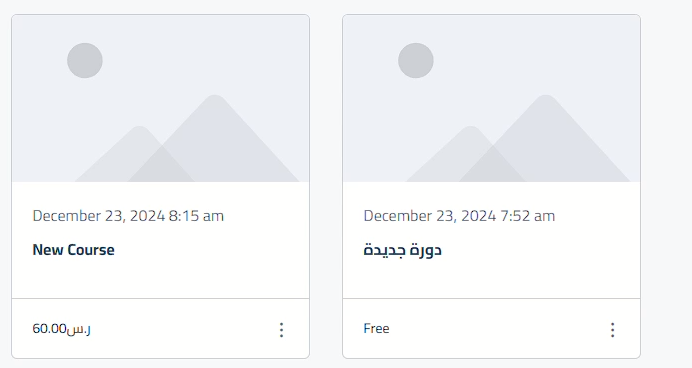Click the sun circle in New Course placeholder image
Screen dimensions: 692x368
(85, 60)
